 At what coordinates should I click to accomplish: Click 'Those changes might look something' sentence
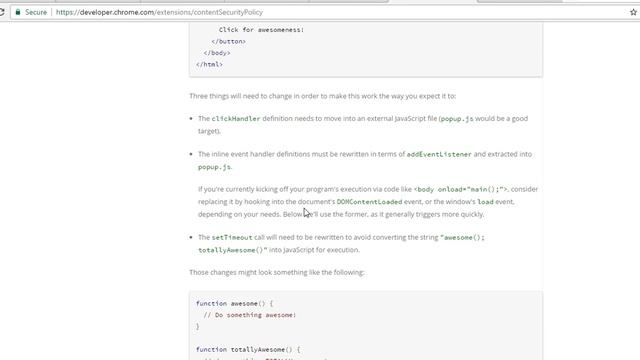pos(277,272)
